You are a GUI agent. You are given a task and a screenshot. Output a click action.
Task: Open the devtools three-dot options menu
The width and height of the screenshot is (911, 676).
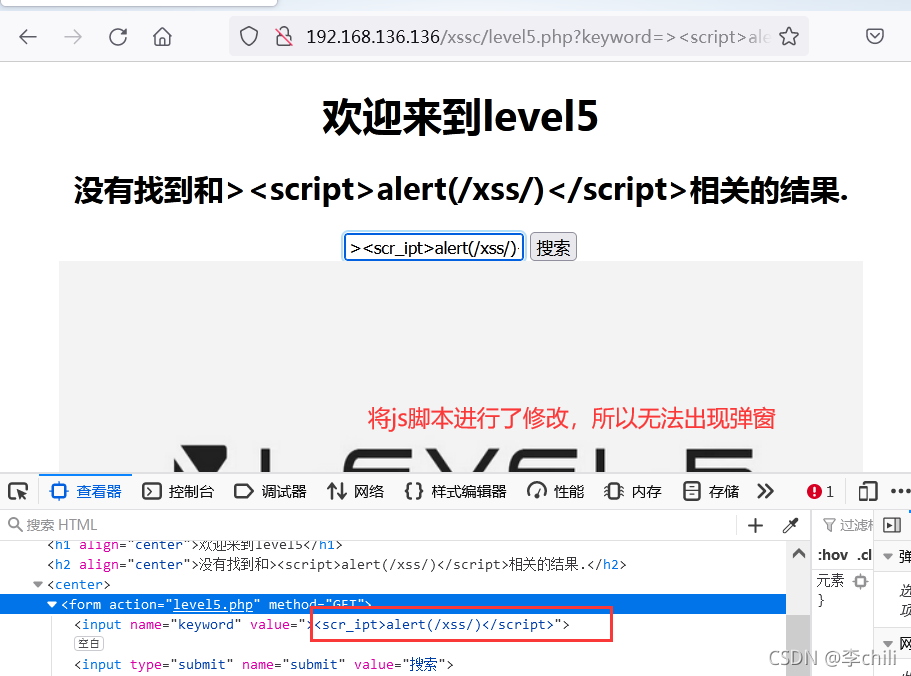coord(900,492)
